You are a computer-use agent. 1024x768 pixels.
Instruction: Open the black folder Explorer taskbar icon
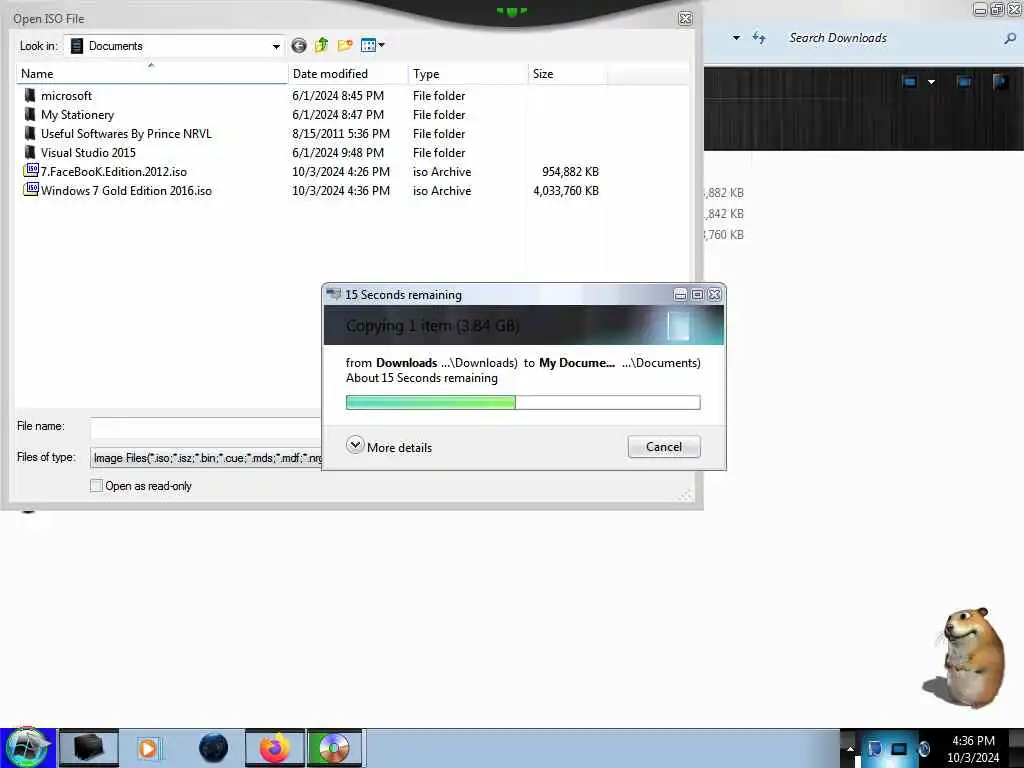[88, 748]
